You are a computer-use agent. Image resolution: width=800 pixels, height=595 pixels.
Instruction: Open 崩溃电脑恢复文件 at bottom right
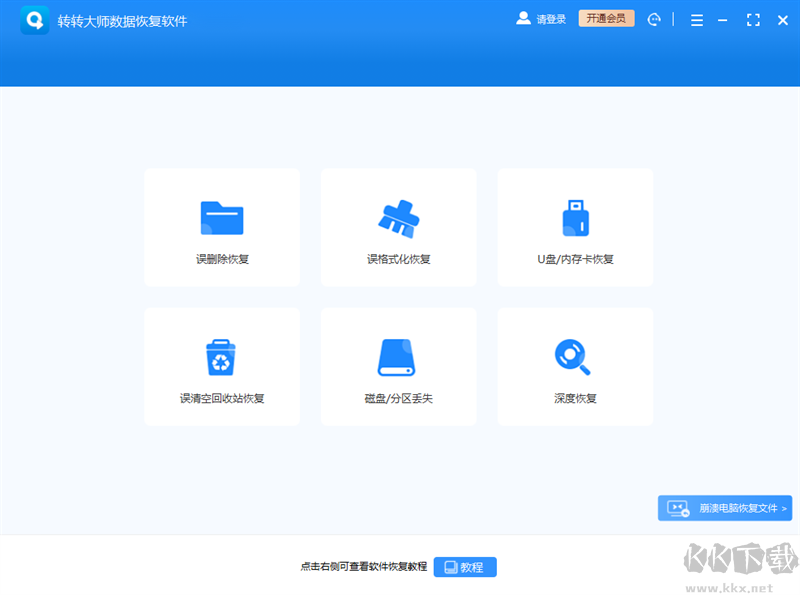point(725,508)
